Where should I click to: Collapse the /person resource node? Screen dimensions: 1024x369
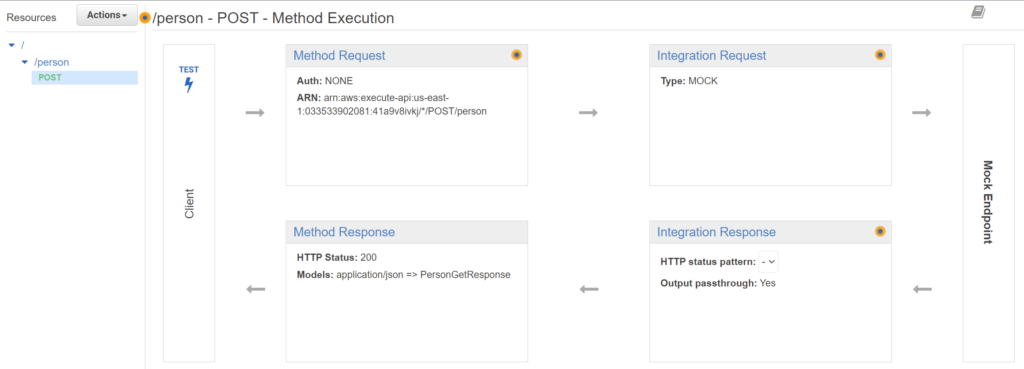25,62
